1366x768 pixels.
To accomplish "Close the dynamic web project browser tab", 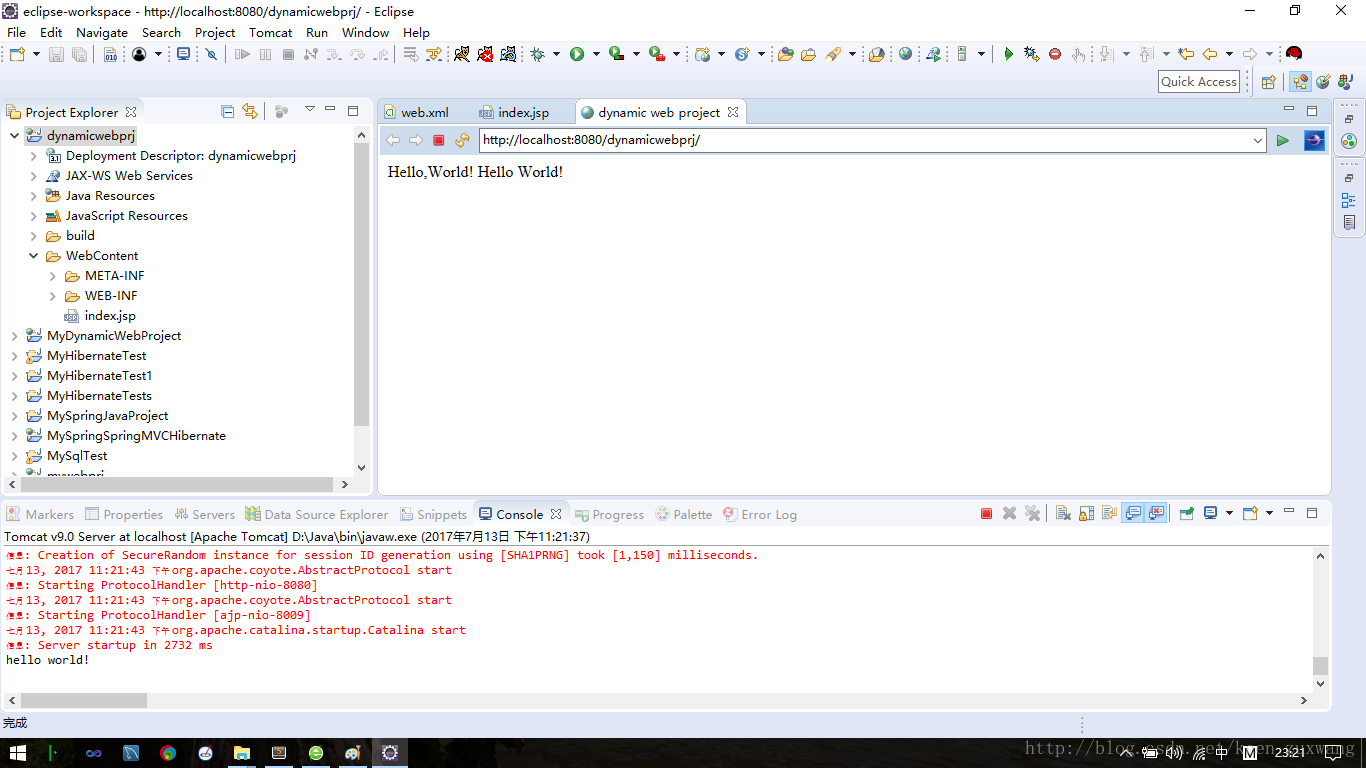I will click(733, 112).
